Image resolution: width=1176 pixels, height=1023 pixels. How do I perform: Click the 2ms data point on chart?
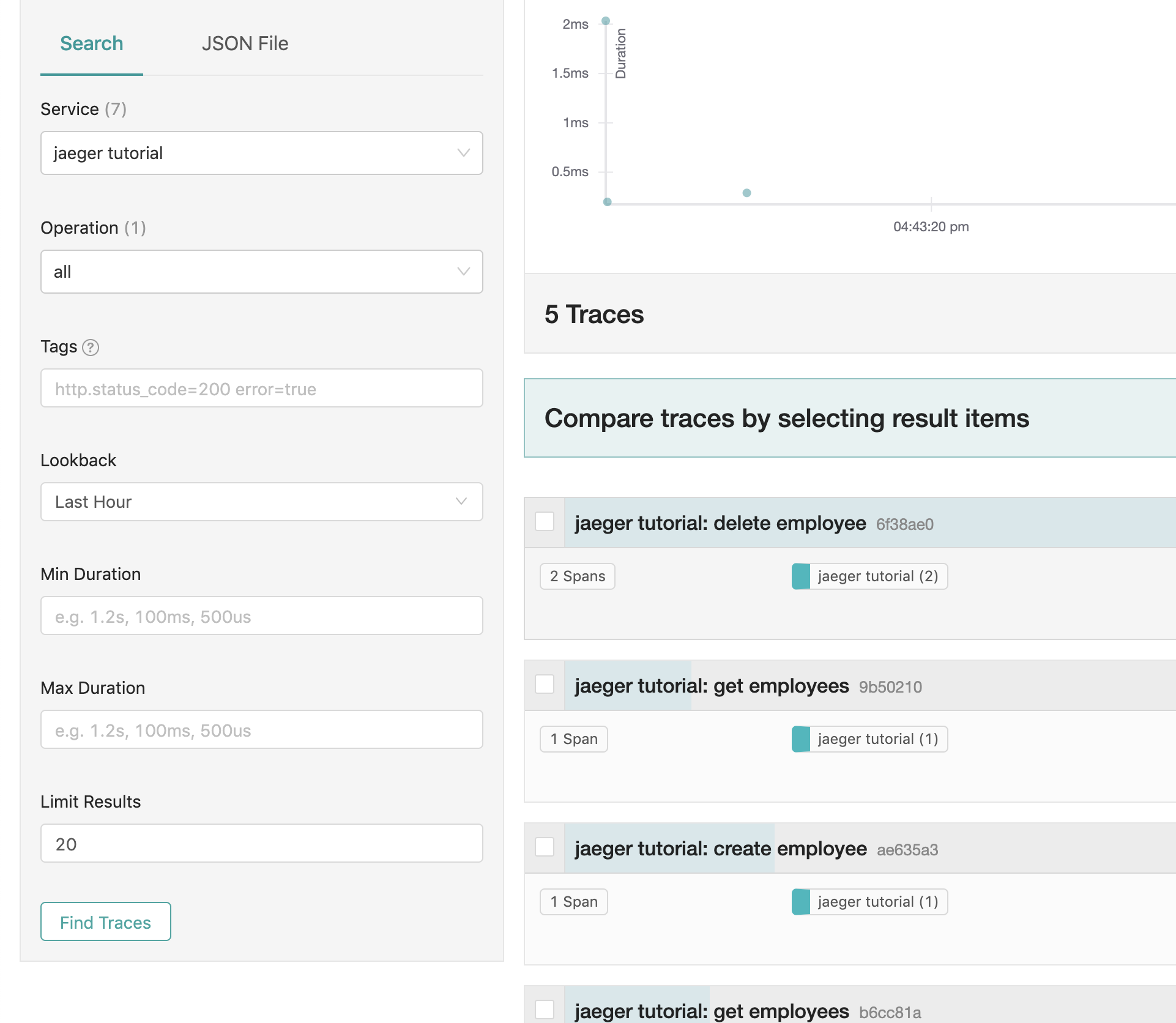point(606,21)
